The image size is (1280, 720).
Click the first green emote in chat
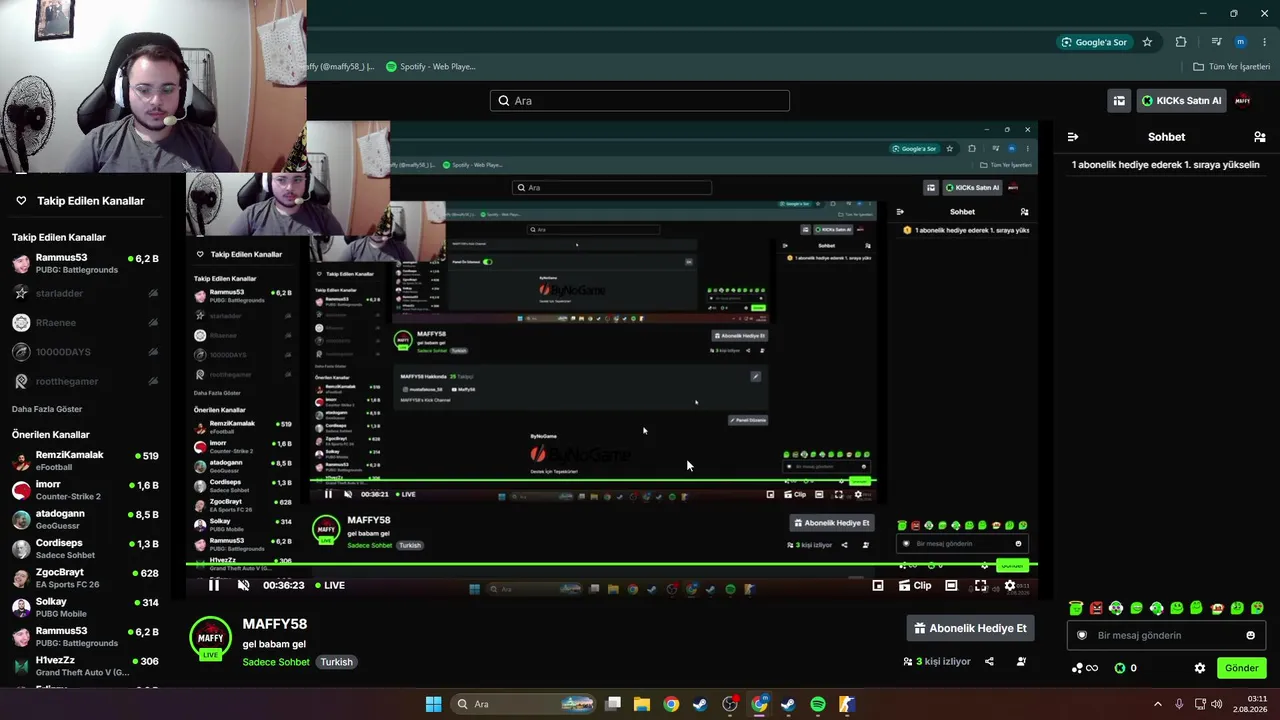pyautogui.click(x=1076, y=608)
